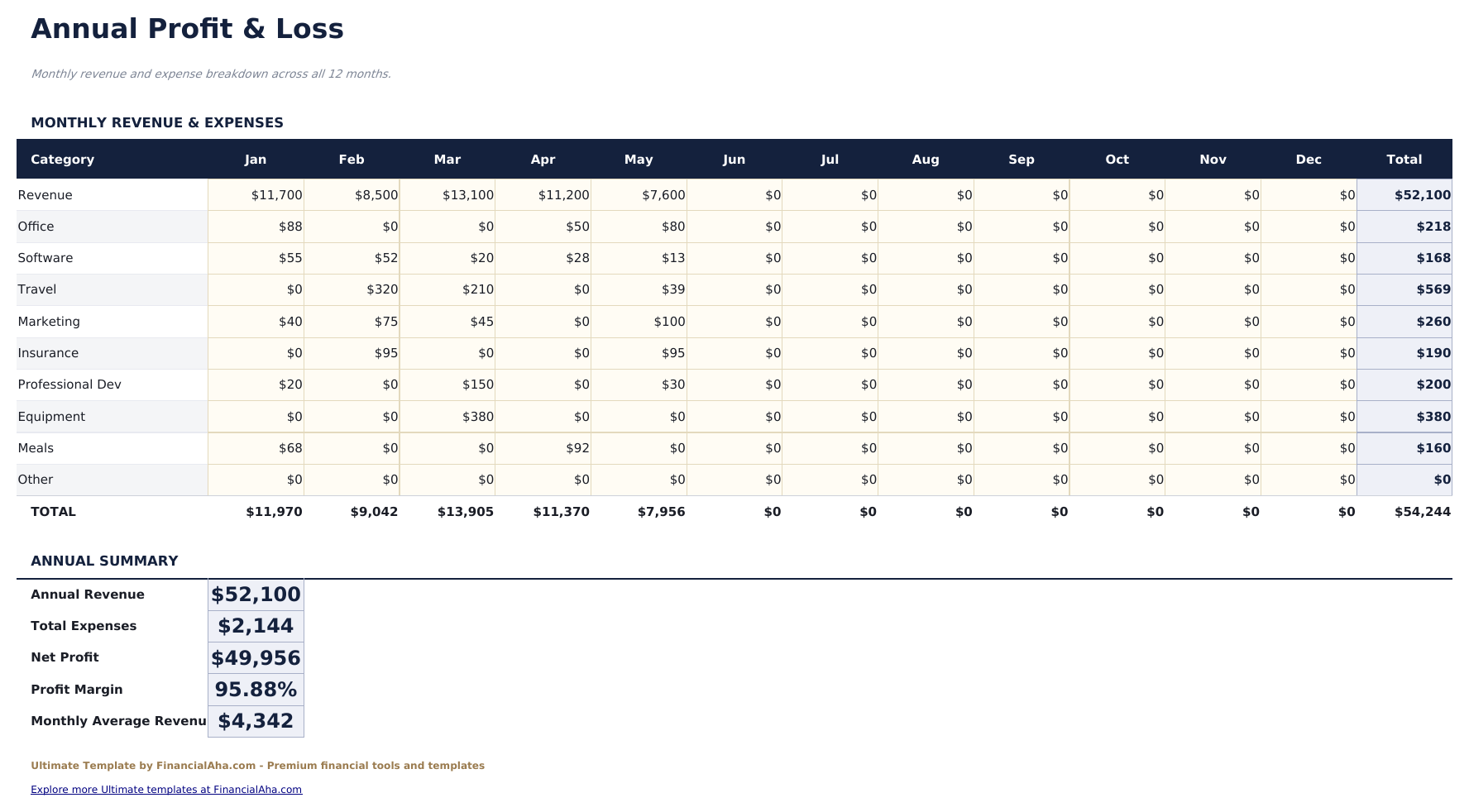Select the Profit Margin value 95.88%

[x=255, y=689]
